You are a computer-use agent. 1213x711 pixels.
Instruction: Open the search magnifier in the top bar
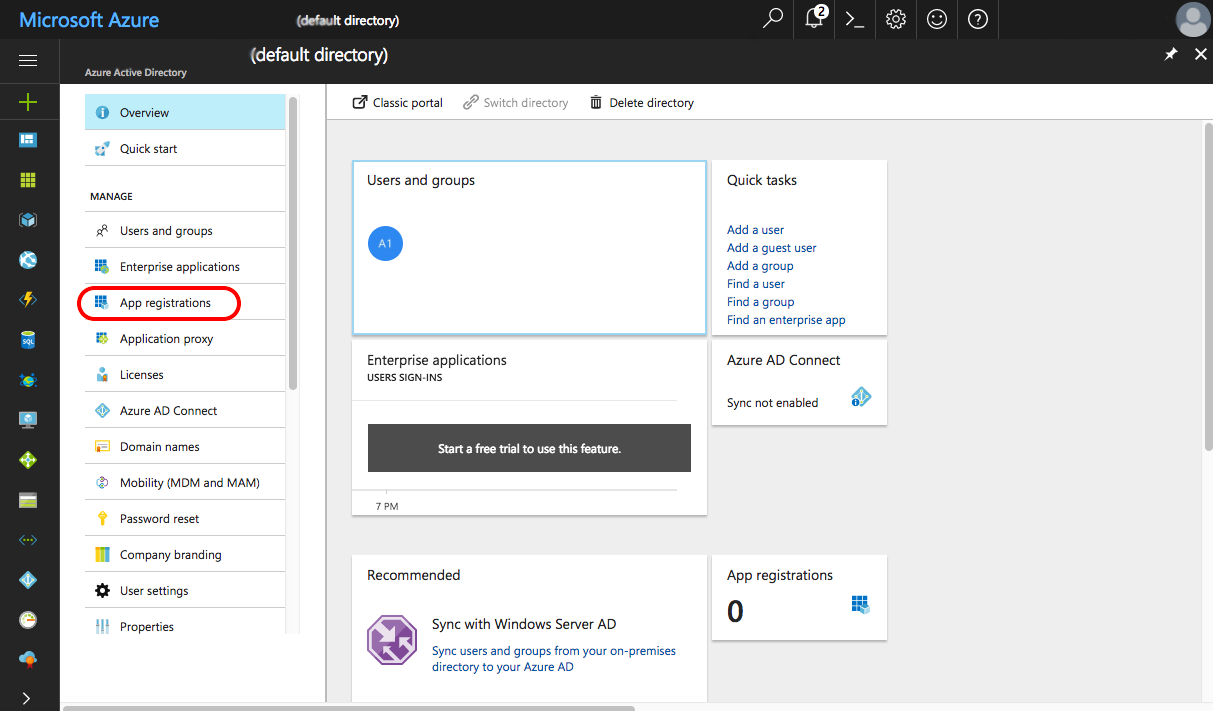[x=772, y=19]
